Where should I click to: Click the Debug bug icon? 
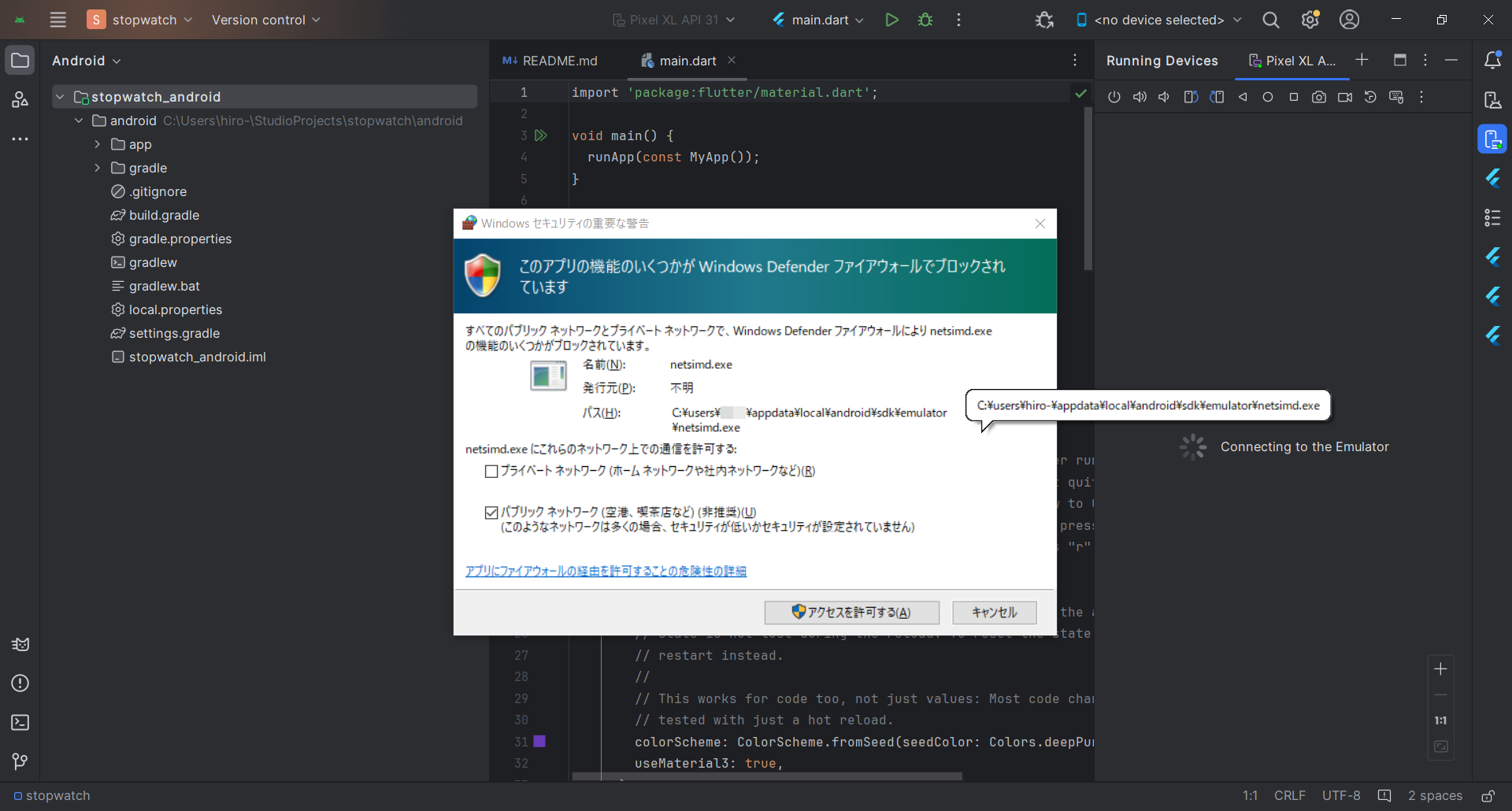pos(925,20)
